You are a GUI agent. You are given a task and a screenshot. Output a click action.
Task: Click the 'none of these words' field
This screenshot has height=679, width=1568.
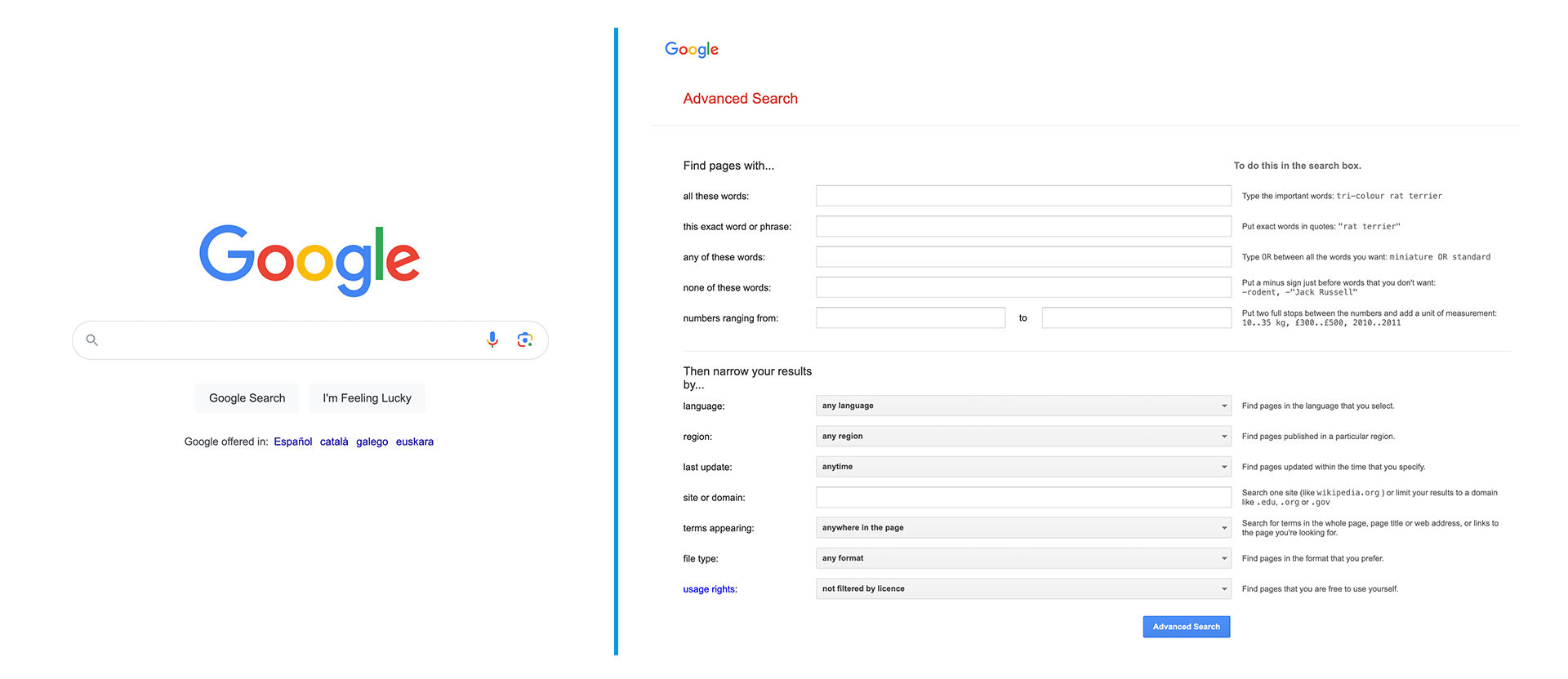tap(1023, 287)
